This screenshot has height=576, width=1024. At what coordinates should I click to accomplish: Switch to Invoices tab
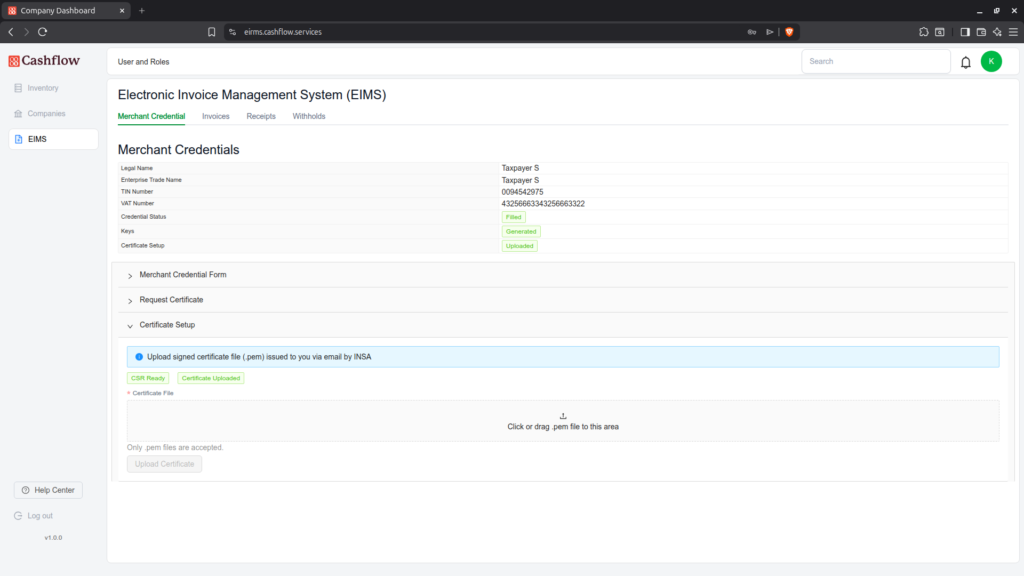coord(216,116)
